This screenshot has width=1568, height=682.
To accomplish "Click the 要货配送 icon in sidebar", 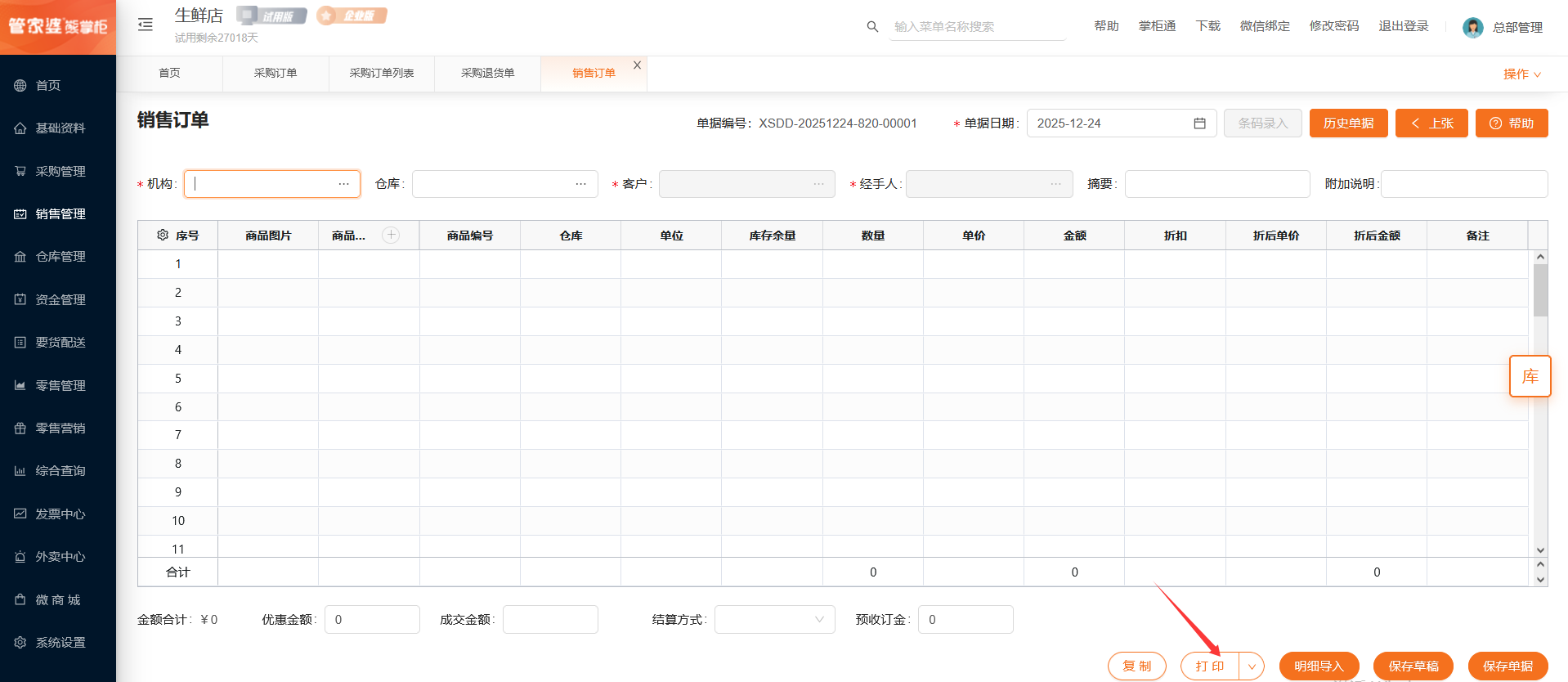I will (x=20, y=343).
